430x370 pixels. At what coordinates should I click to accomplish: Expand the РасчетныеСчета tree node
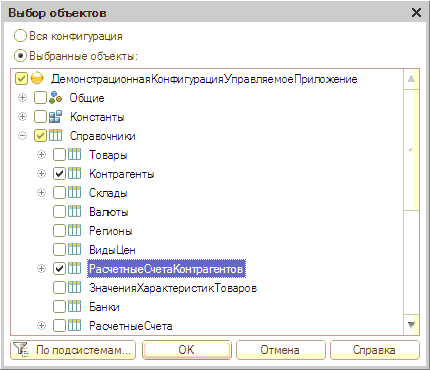pos(41,326)
